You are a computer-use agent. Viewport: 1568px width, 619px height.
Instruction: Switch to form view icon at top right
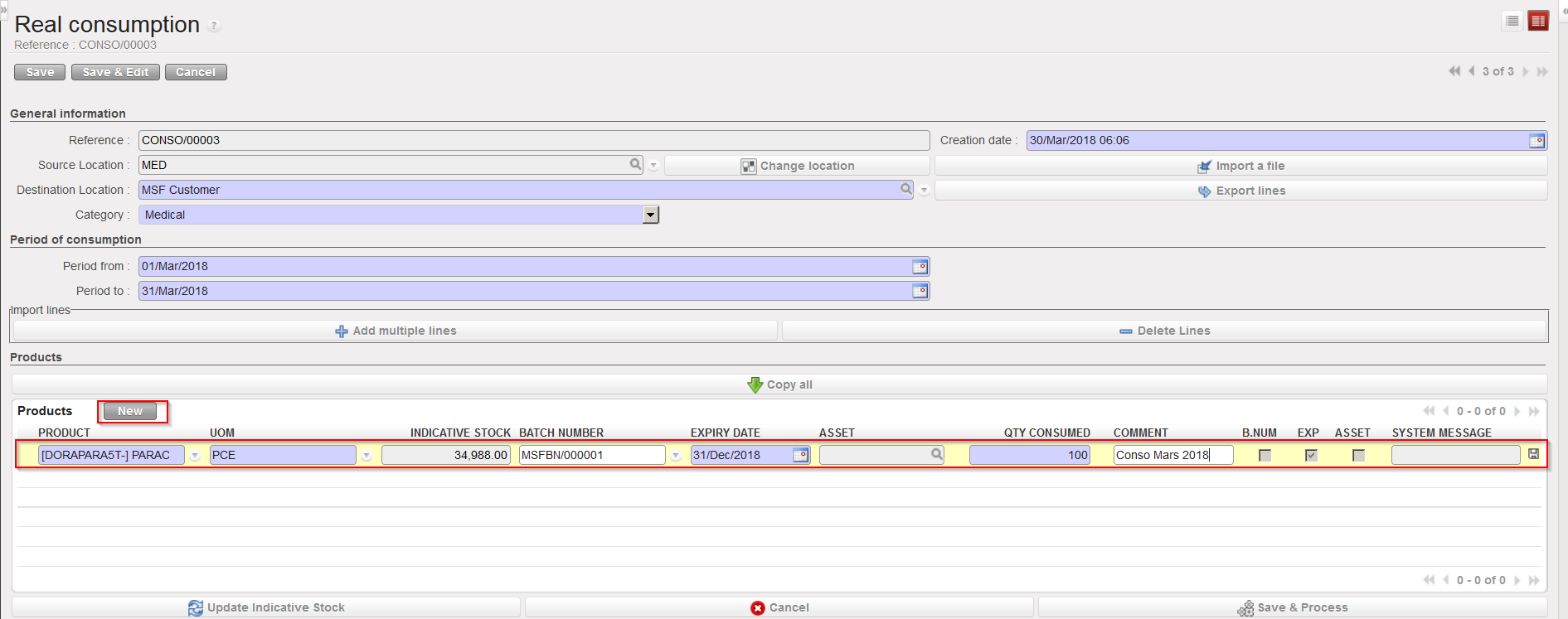pos(1538,21)
